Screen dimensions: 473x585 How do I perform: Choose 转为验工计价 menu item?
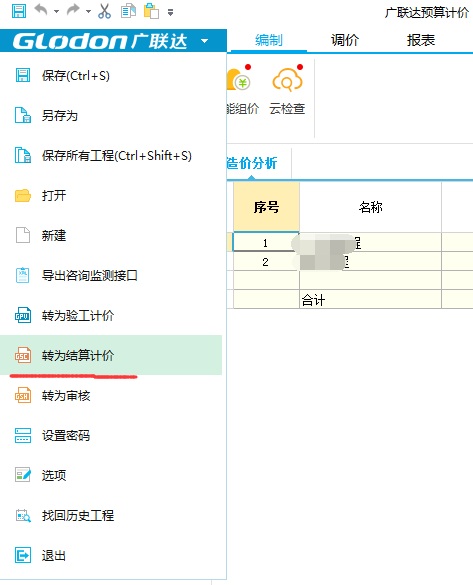click(111, 315)
